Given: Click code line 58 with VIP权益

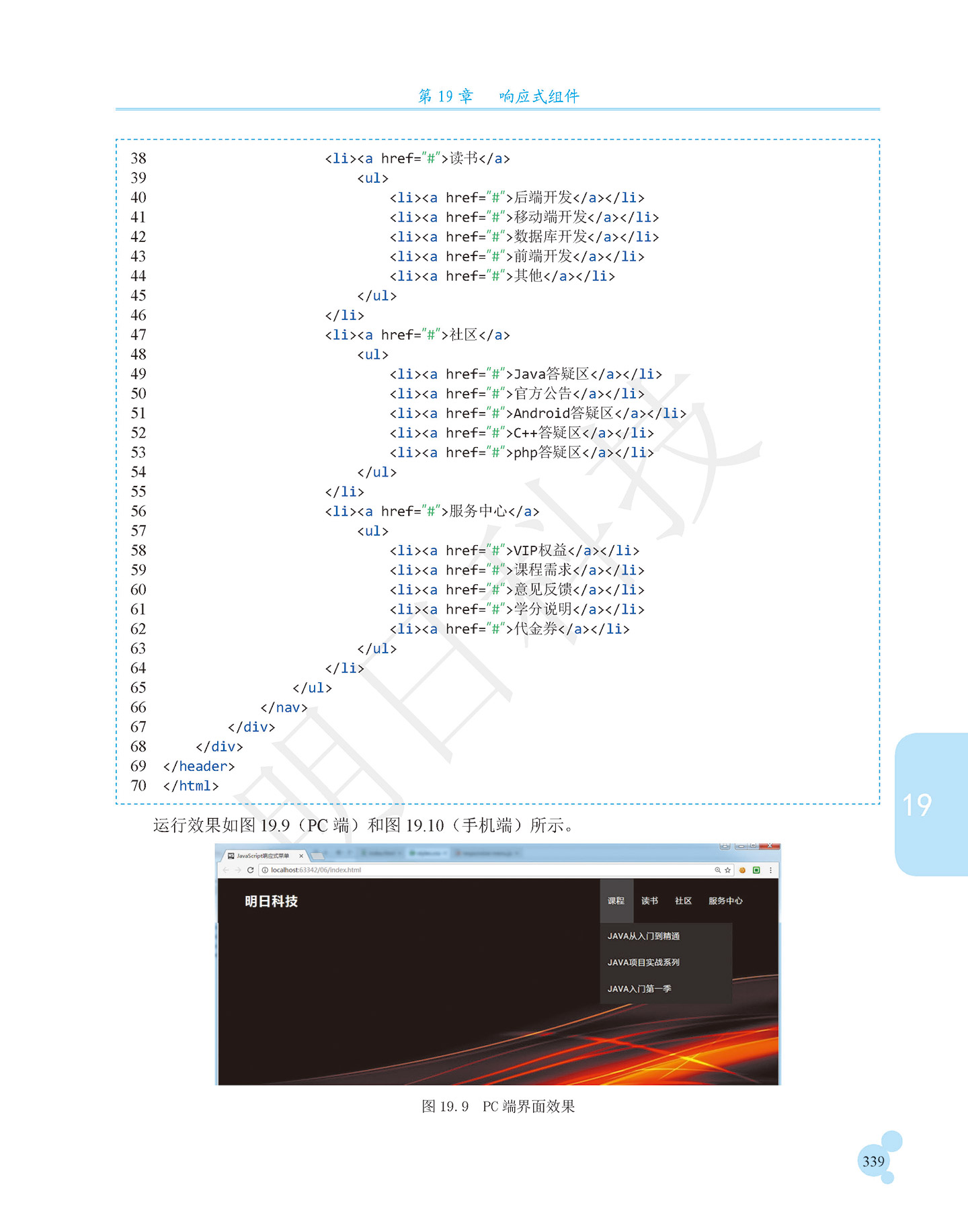Looking at the screenshot, I should click(x=514, y=550).
